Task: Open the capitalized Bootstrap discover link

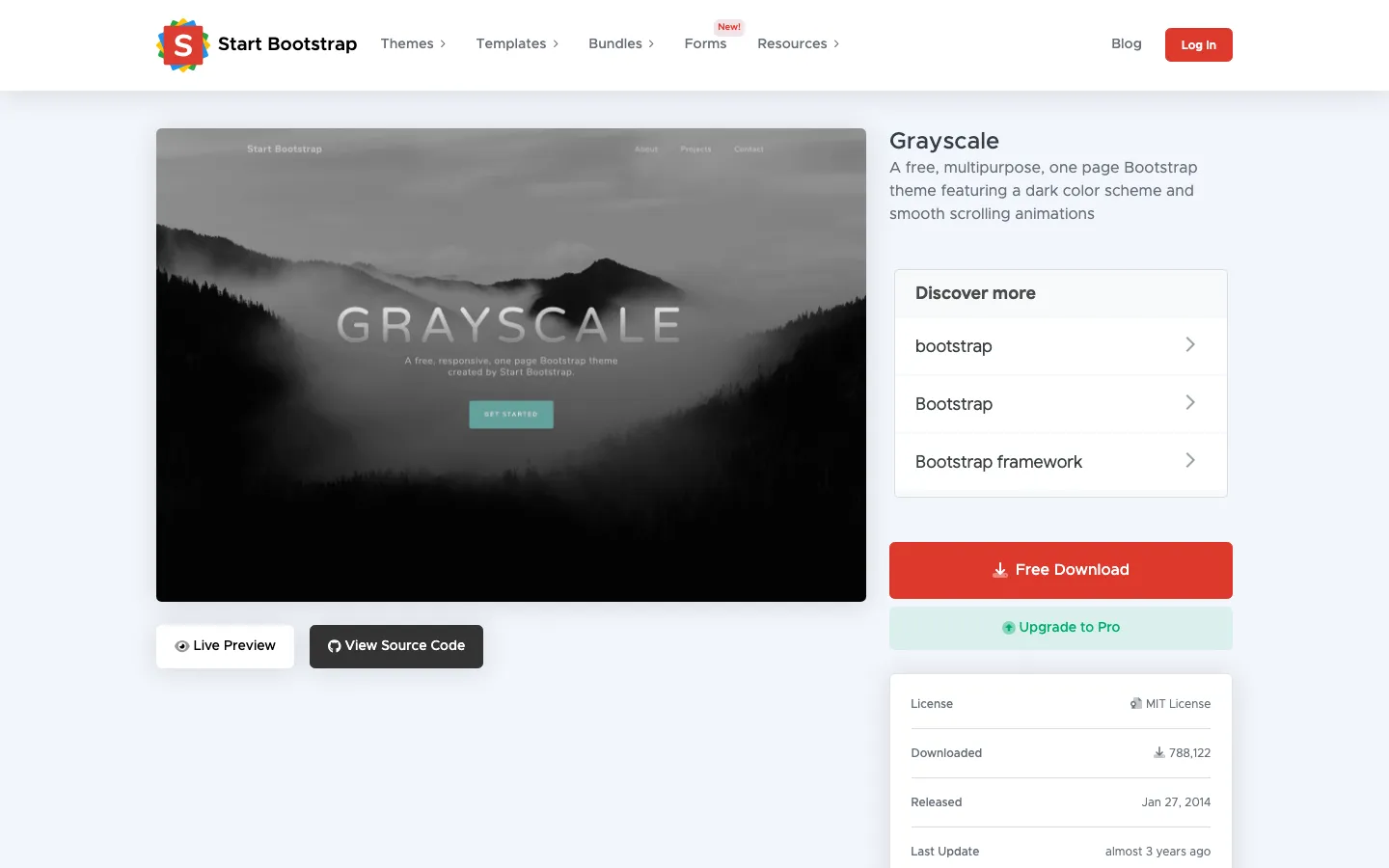Action: click(x=1061, y=404)
